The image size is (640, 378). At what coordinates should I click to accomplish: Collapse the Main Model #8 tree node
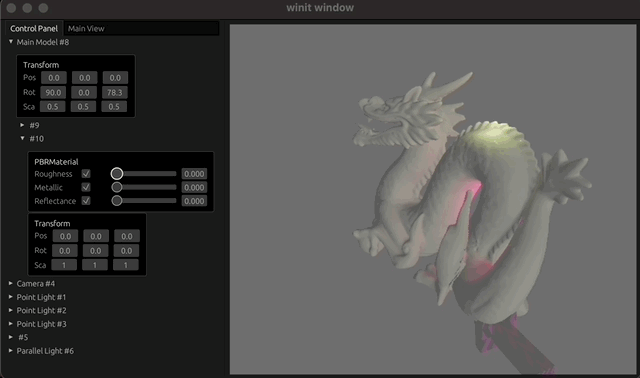point(11,42)
